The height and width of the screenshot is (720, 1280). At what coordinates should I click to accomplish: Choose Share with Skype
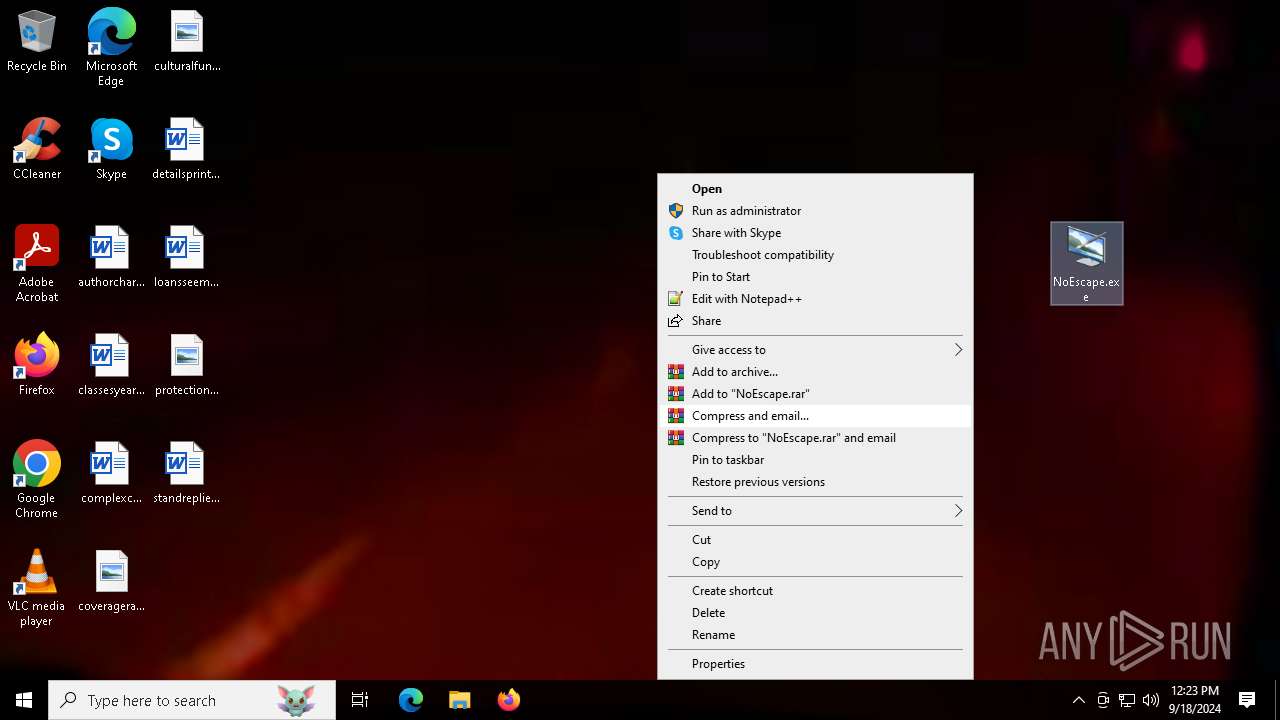pyautogui.click(x=815, y=233)
